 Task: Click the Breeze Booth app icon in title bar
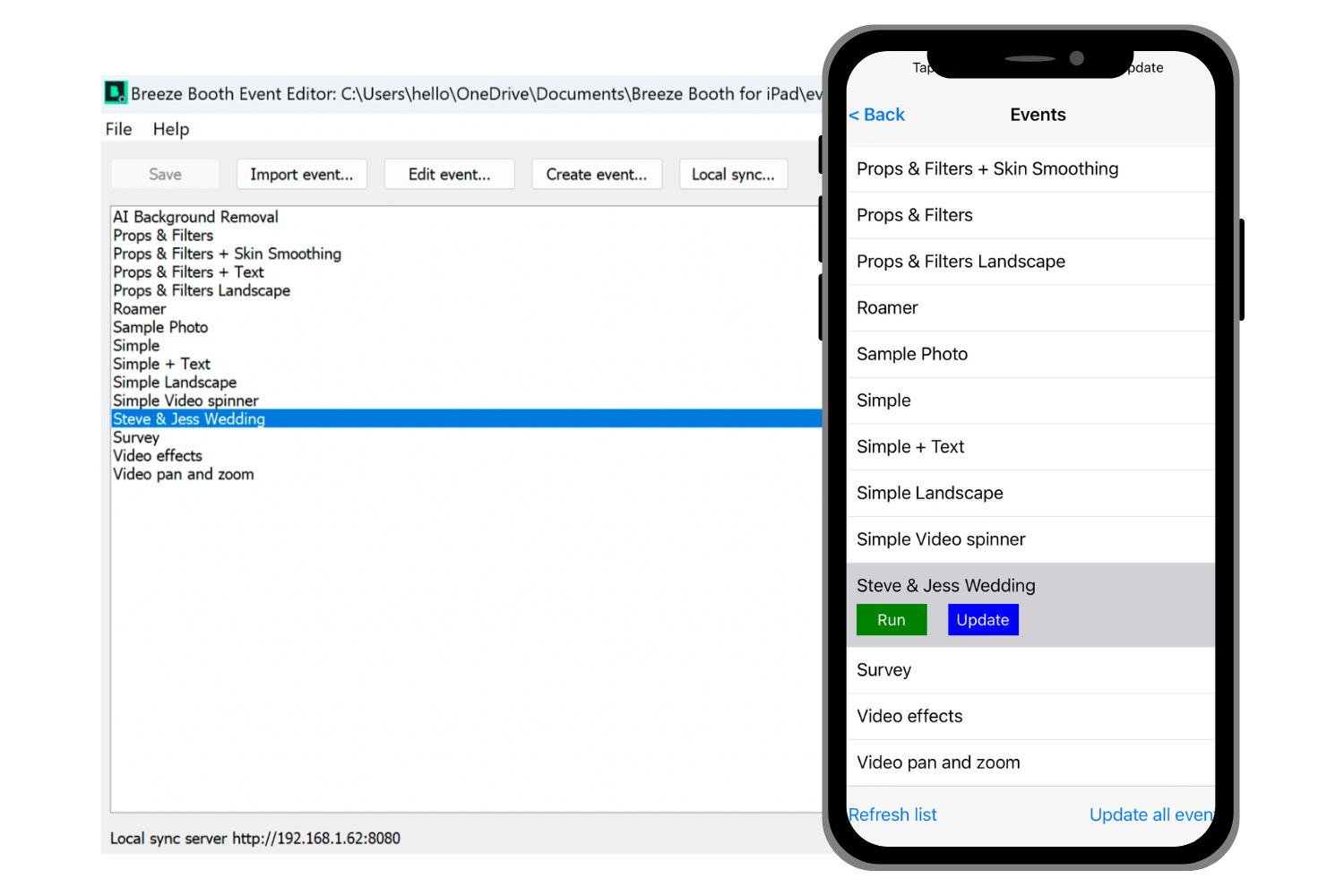116,93
